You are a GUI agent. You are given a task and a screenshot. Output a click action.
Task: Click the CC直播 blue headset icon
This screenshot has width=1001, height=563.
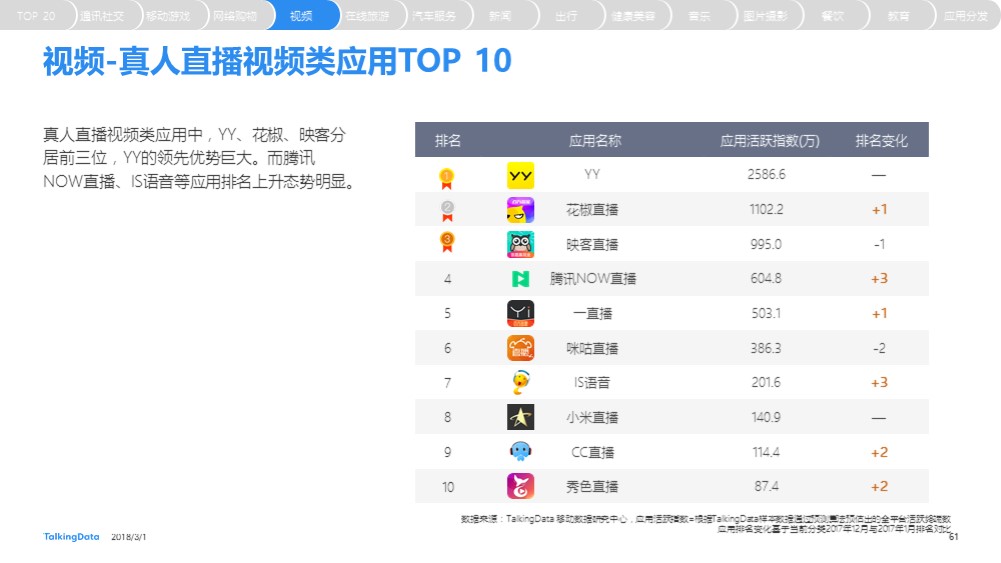[x=520, y=452]
